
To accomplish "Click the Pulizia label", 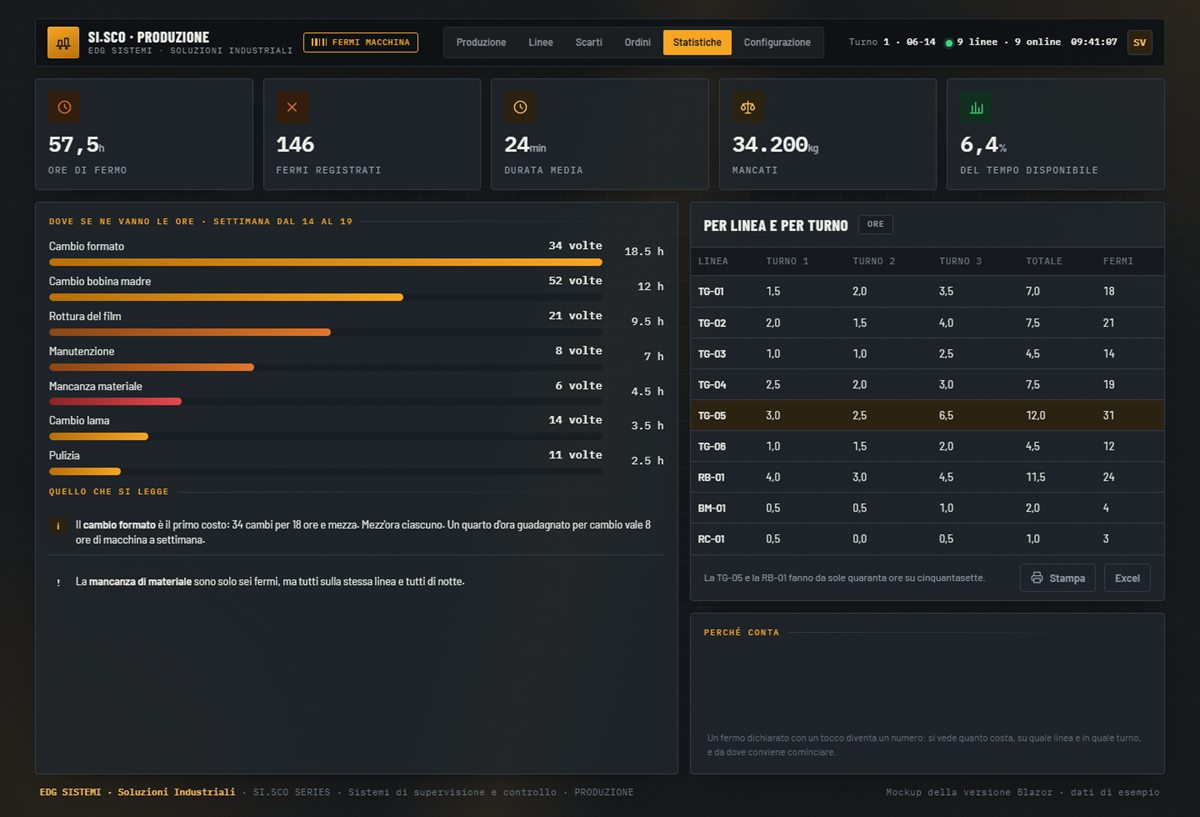I will coord(64,456).
